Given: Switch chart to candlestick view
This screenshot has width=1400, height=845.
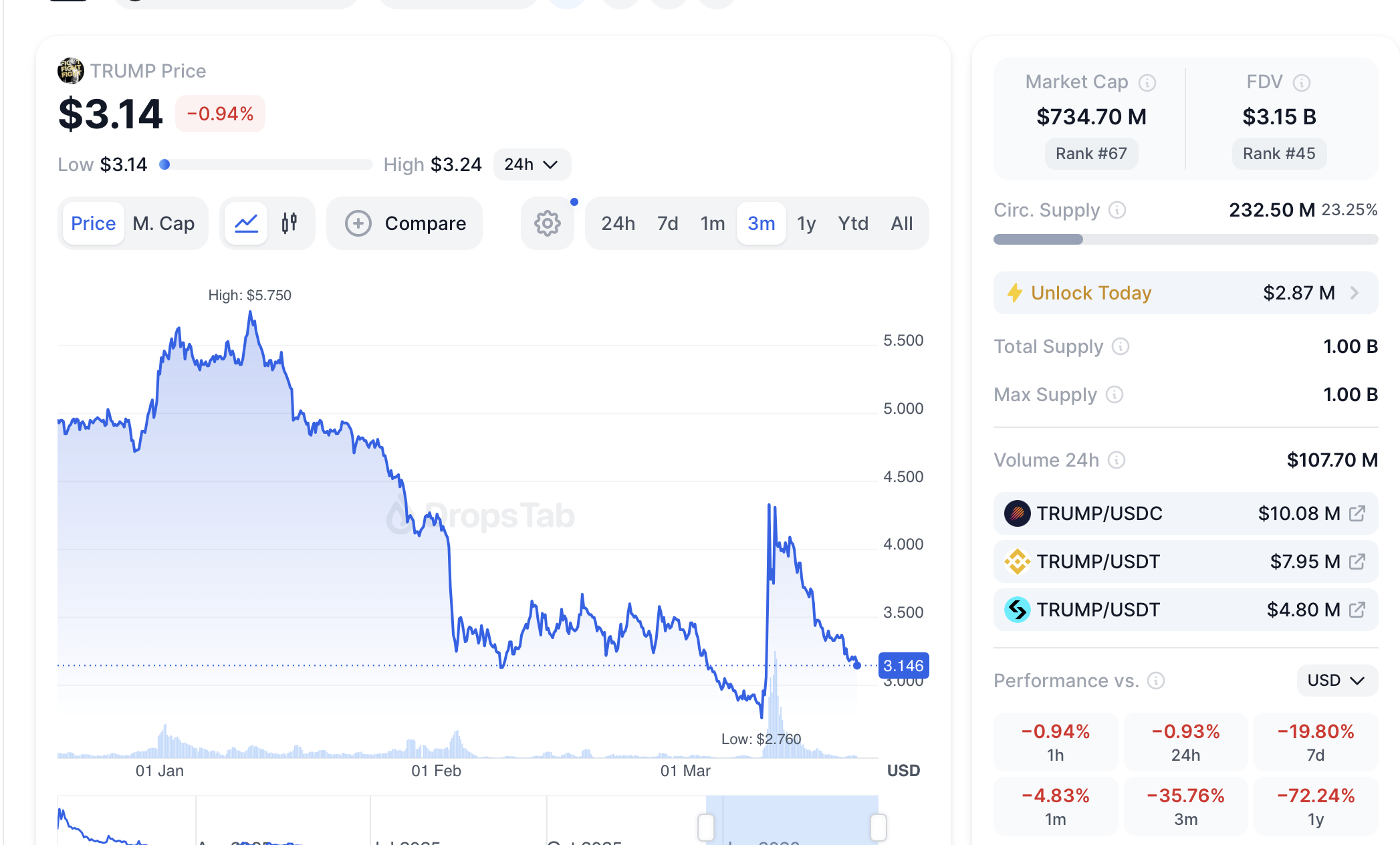Looking at the screenshot, I should [290, 223].
